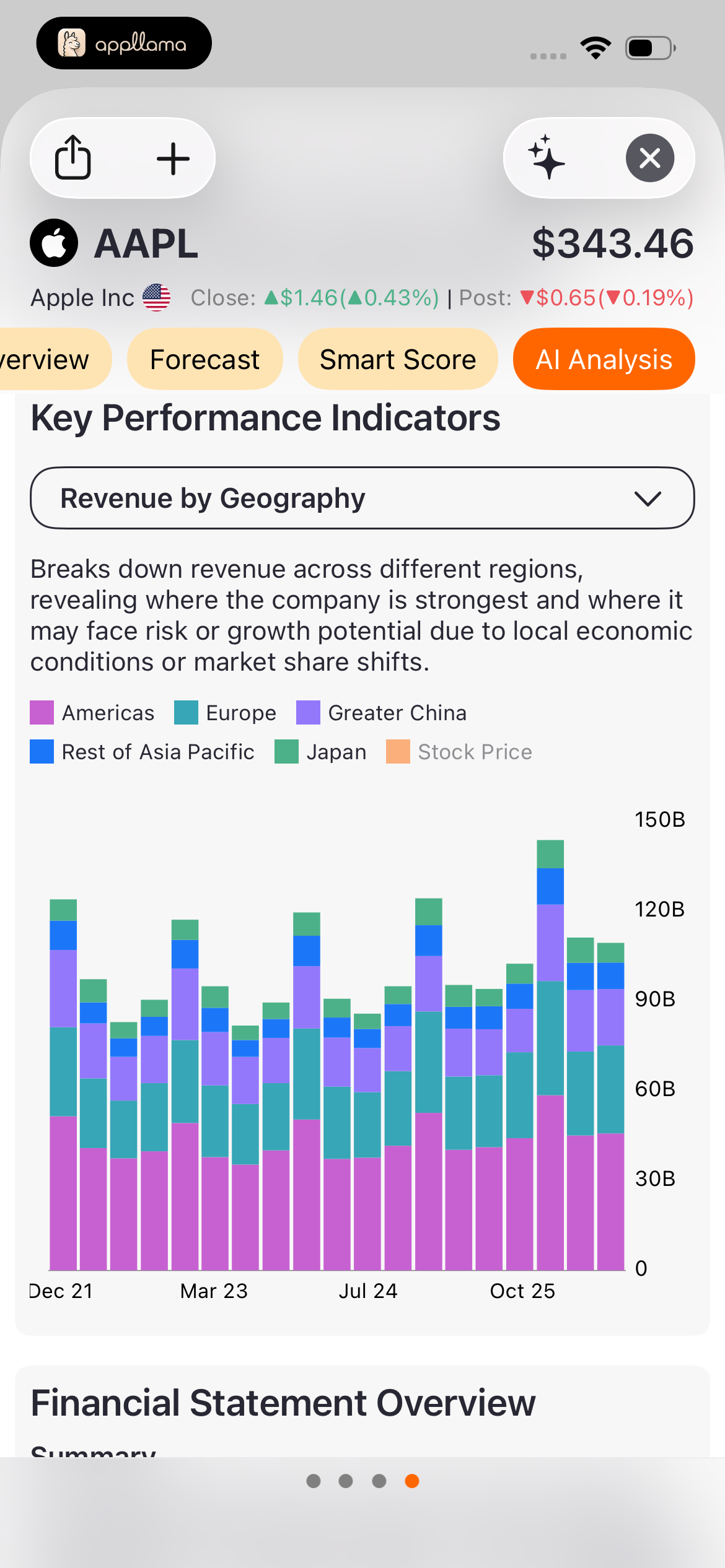This screenshot has height=1568, width=725.
Task: Go to the first page dot
Action: pos(314,1481)
